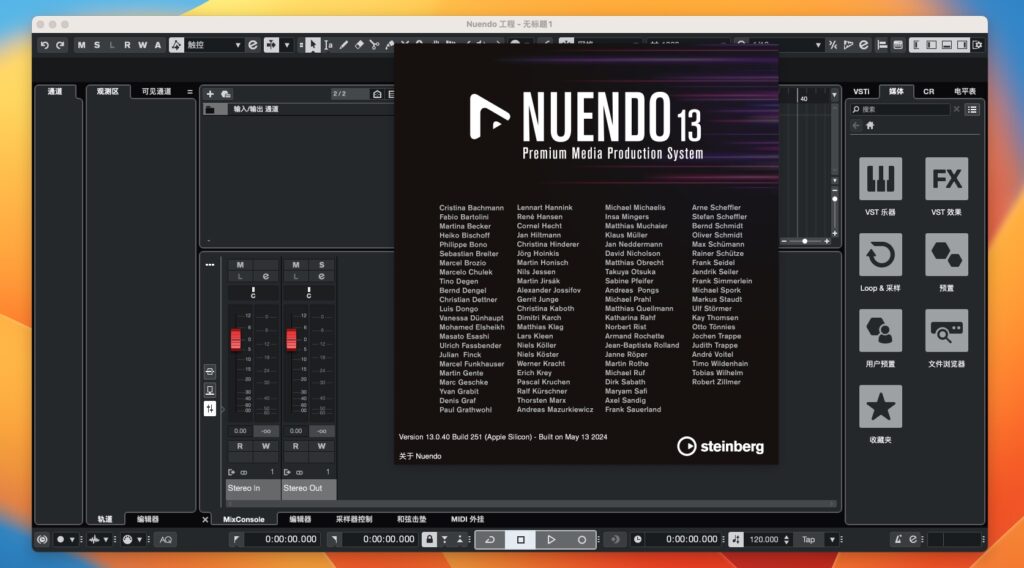Open VST Instruments media tile
1024x568 pixels.
[x=880, y=179]
